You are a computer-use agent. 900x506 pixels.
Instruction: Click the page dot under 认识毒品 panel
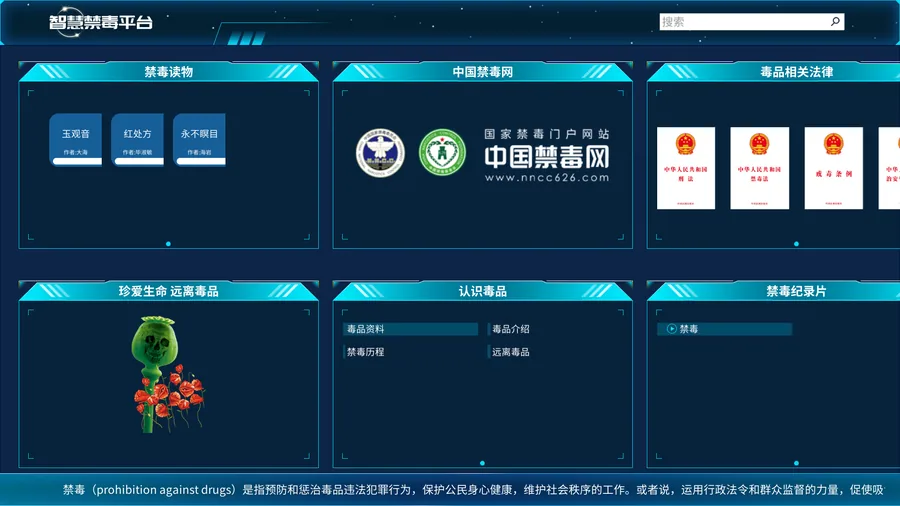(482, 463)
